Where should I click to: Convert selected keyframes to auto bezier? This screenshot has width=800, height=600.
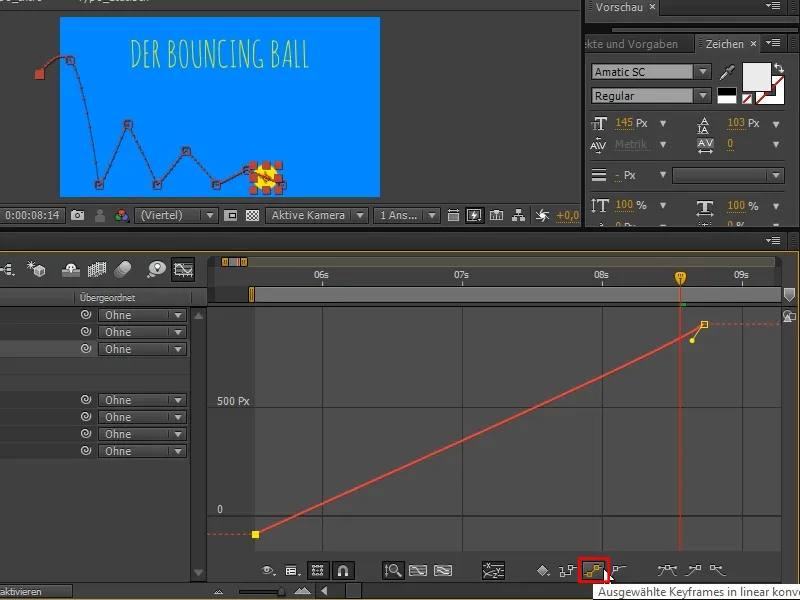point(619,569)
